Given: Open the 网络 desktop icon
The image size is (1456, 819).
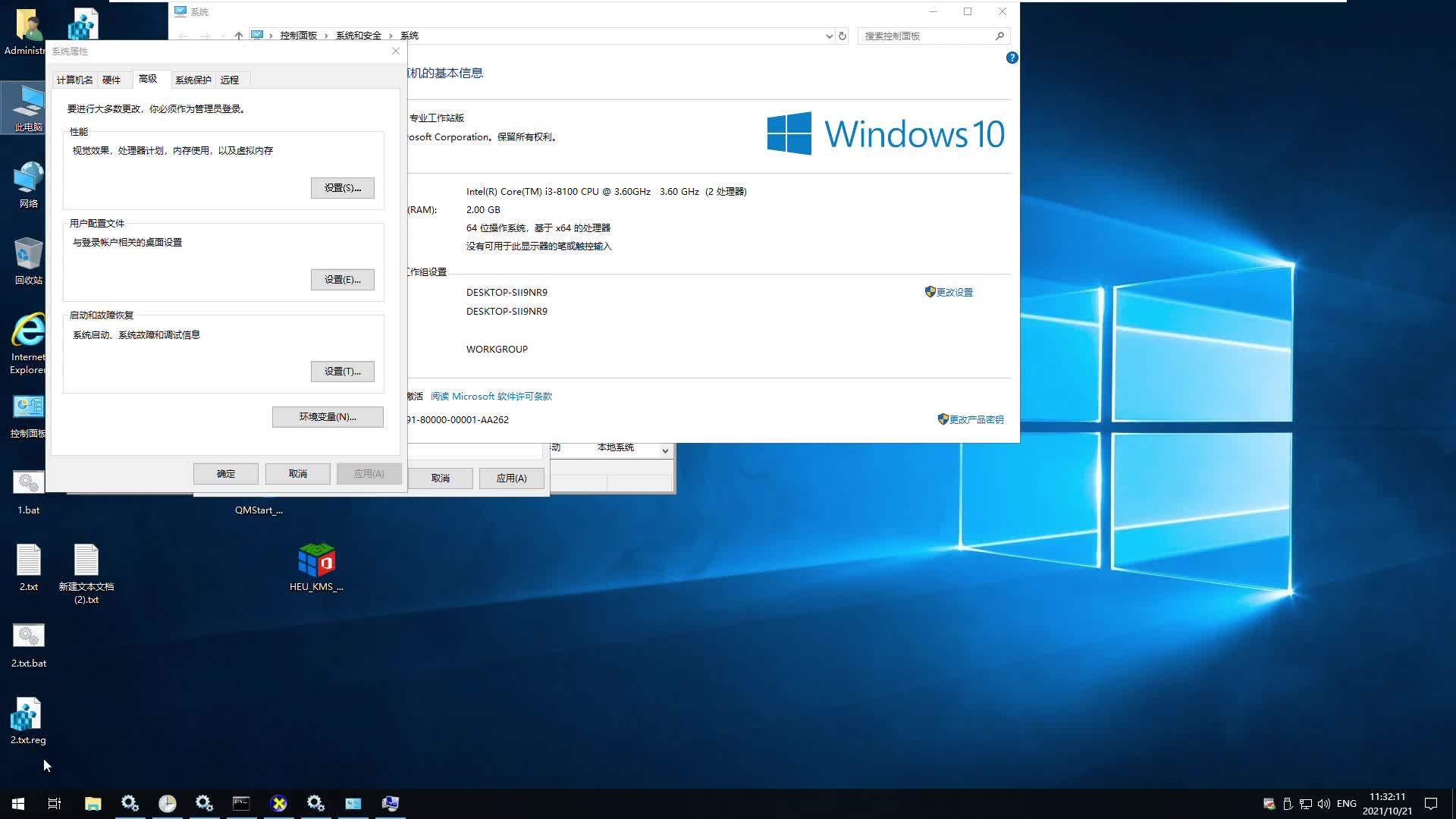Looking at the screenshot, I should pos(28,185).
